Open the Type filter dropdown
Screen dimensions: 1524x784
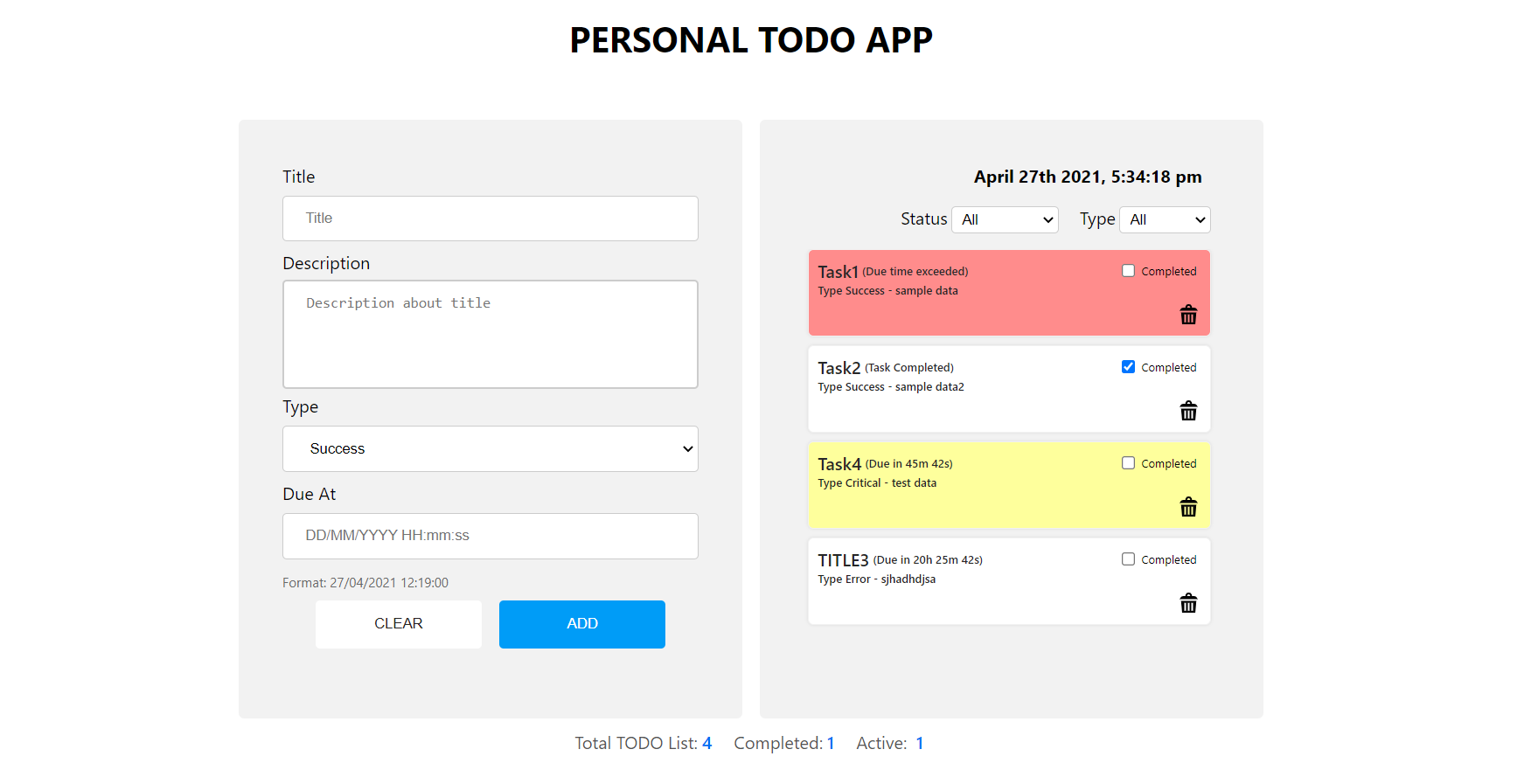coord(1165,219)
